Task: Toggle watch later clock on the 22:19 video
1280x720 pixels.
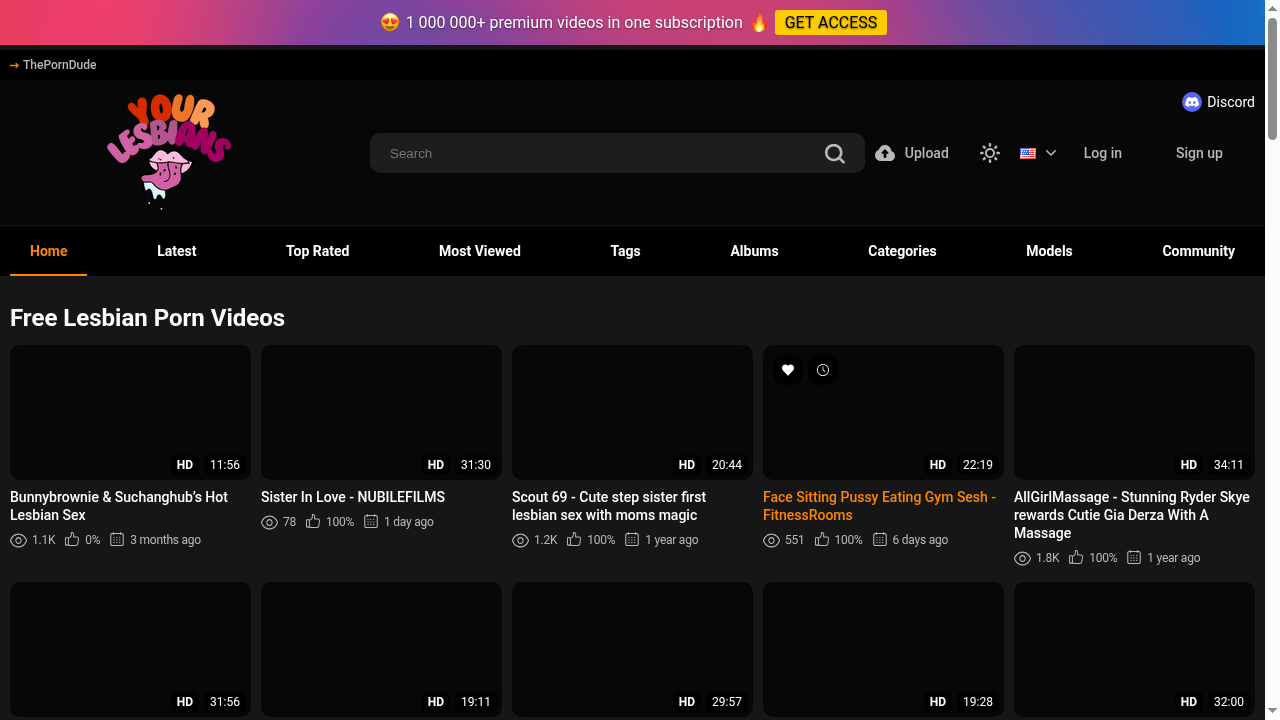Action: (823, 370)
